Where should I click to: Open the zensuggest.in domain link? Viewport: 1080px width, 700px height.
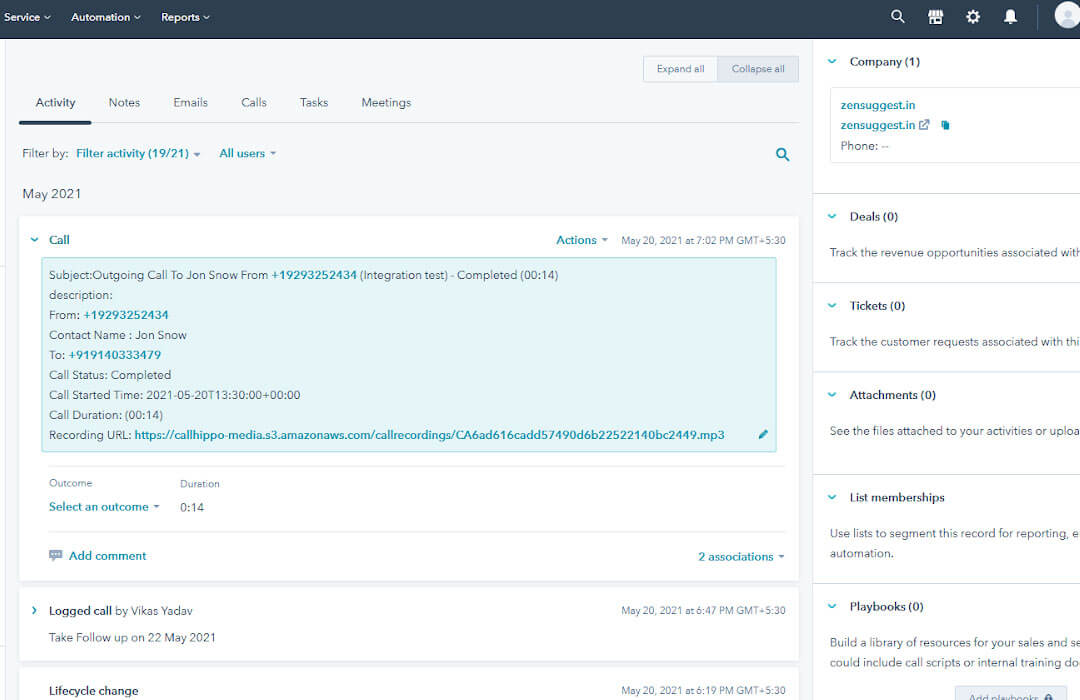pyautogui.click(x=878, y=125)
